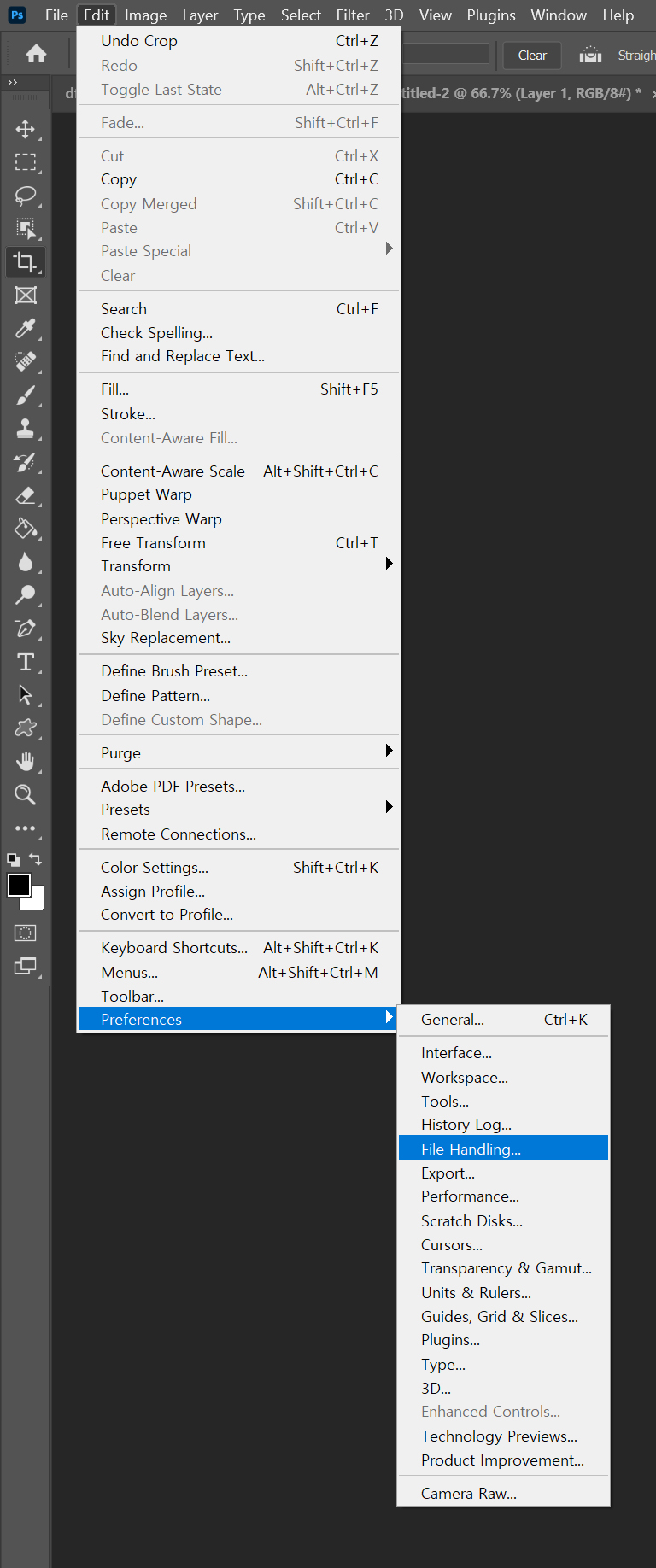Select the Hand tool
Screen dimensions: 656x1568
pyautogui.click(x=26, y=762)
